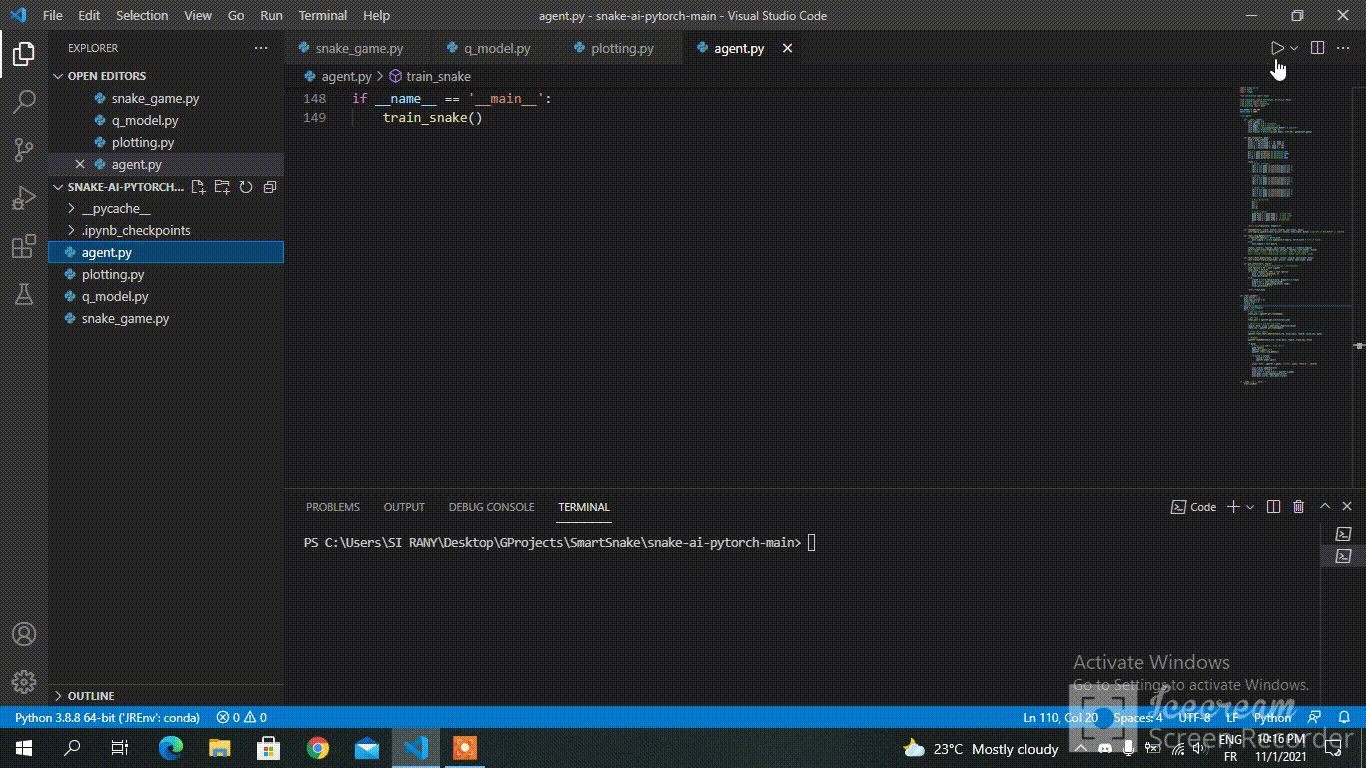The height and width of the screenshot is (768, 1366).
Task: Open the run options dropdown arrow
Action: coord(1294,48)
